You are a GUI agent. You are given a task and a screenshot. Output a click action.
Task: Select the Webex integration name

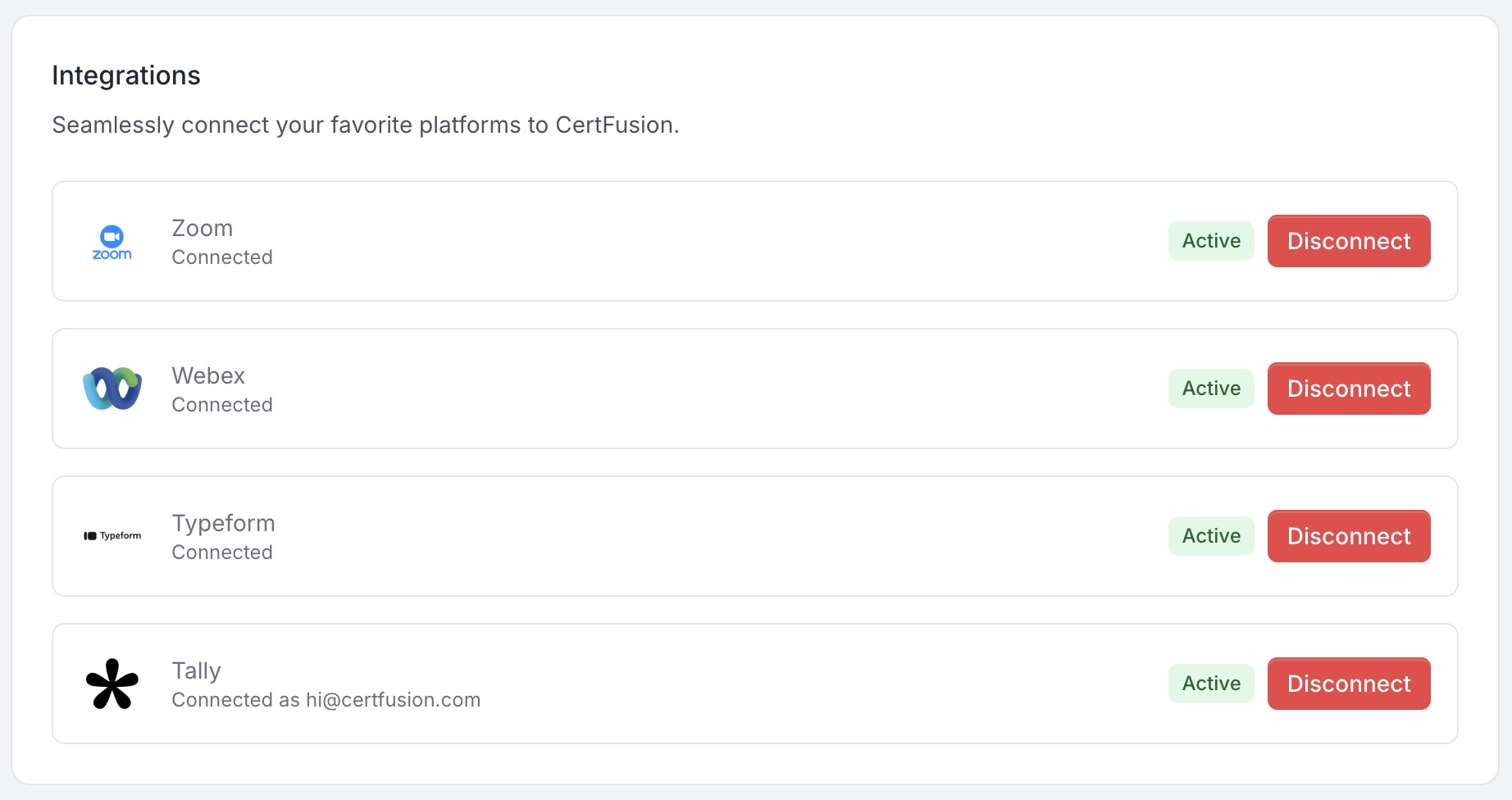click(208, 375)
